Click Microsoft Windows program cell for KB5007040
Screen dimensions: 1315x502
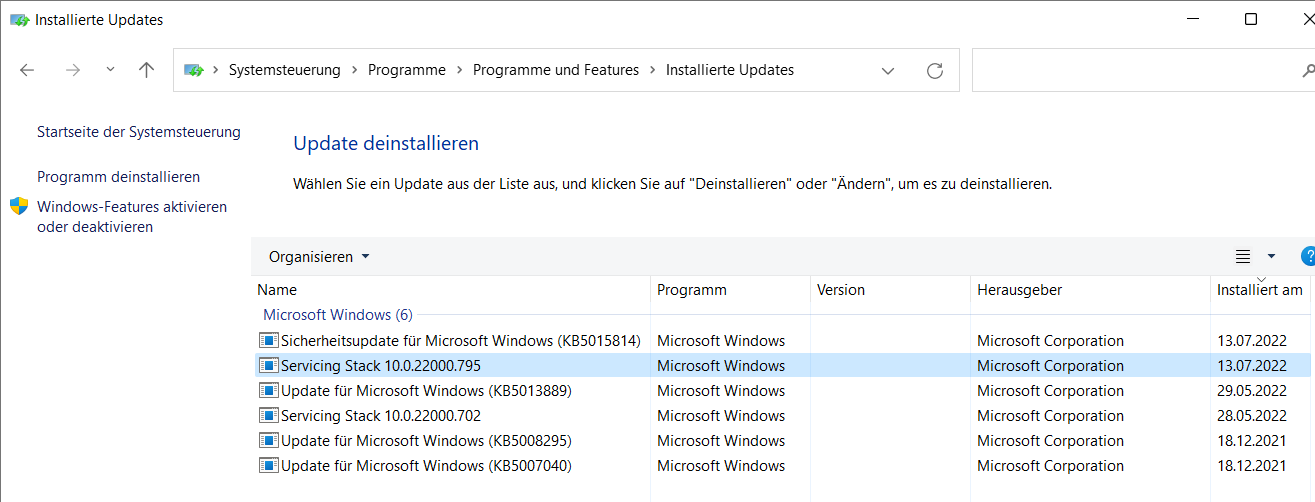[x=721, y=466]
